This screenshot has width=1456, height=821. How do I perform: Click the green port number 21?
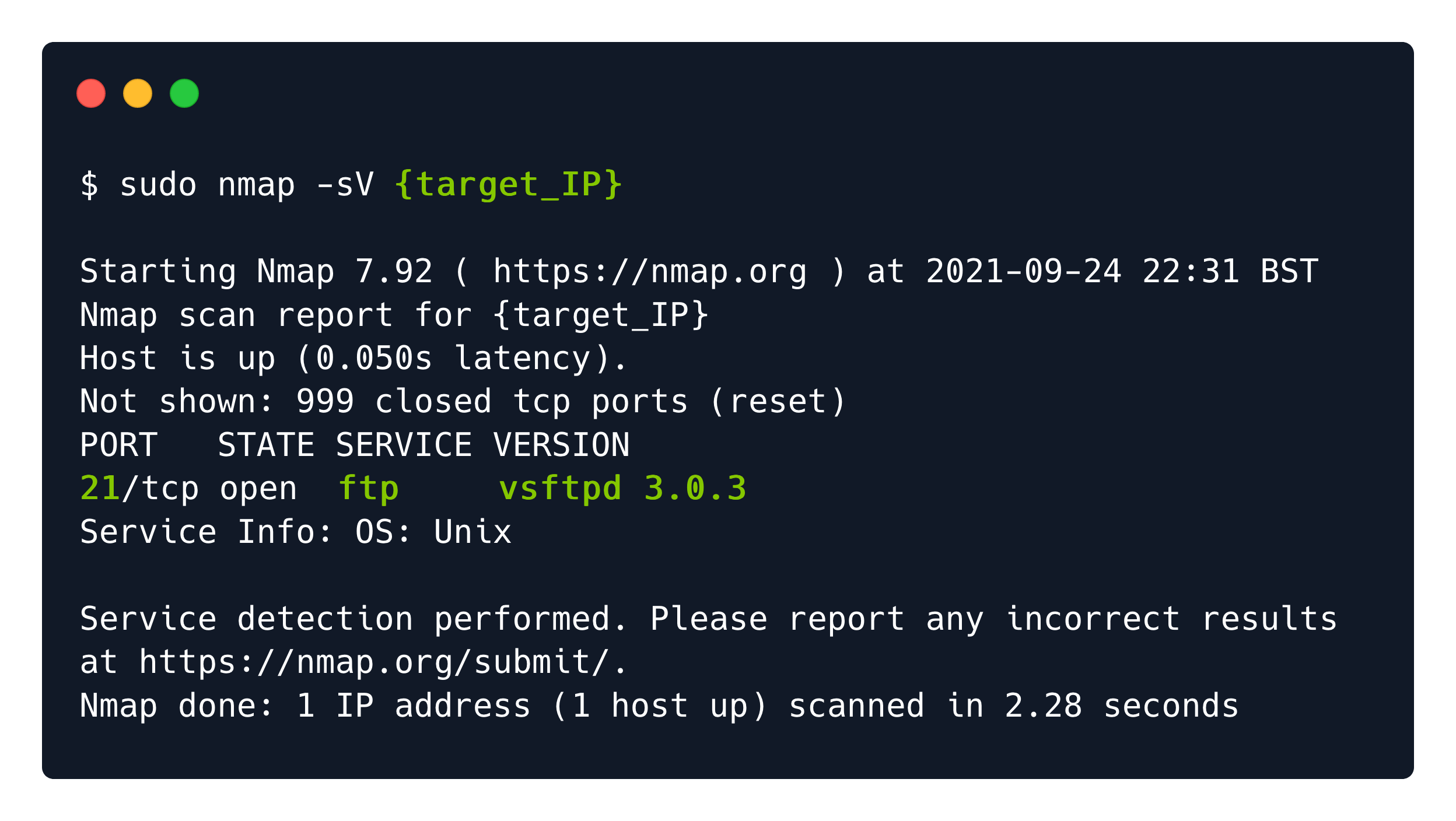point(100,489)
